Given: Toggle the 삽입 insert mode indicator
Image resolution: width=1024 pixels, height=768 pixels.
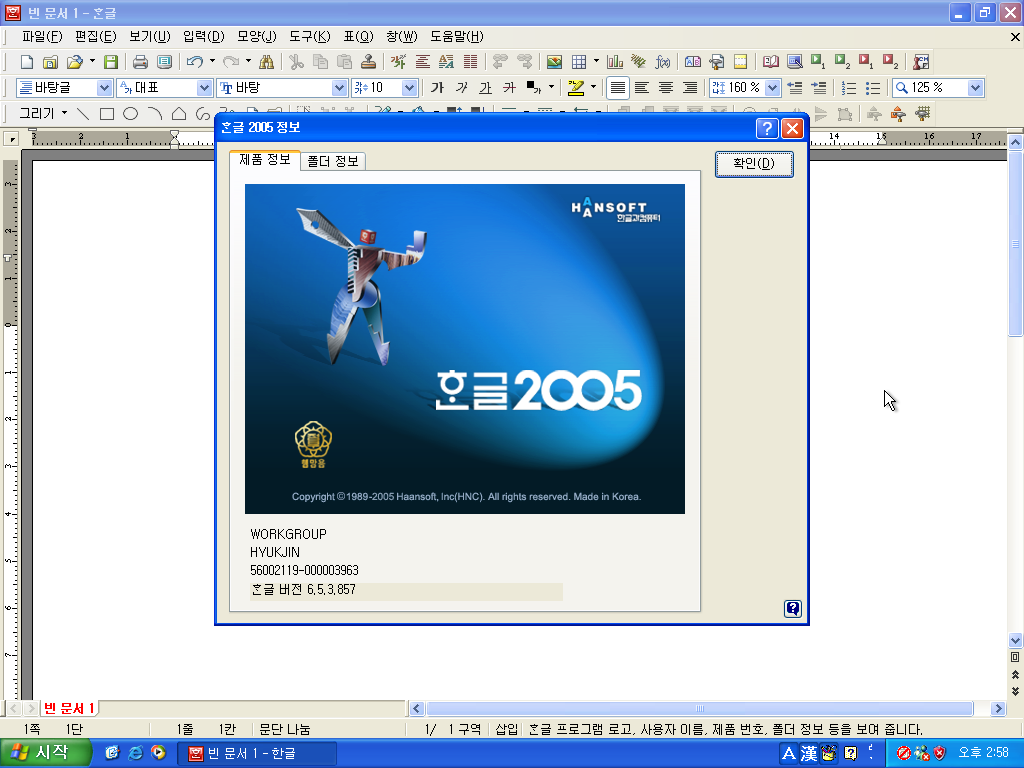Looking at the screenshot, I should pyautogui.click(x=506, y=729).
